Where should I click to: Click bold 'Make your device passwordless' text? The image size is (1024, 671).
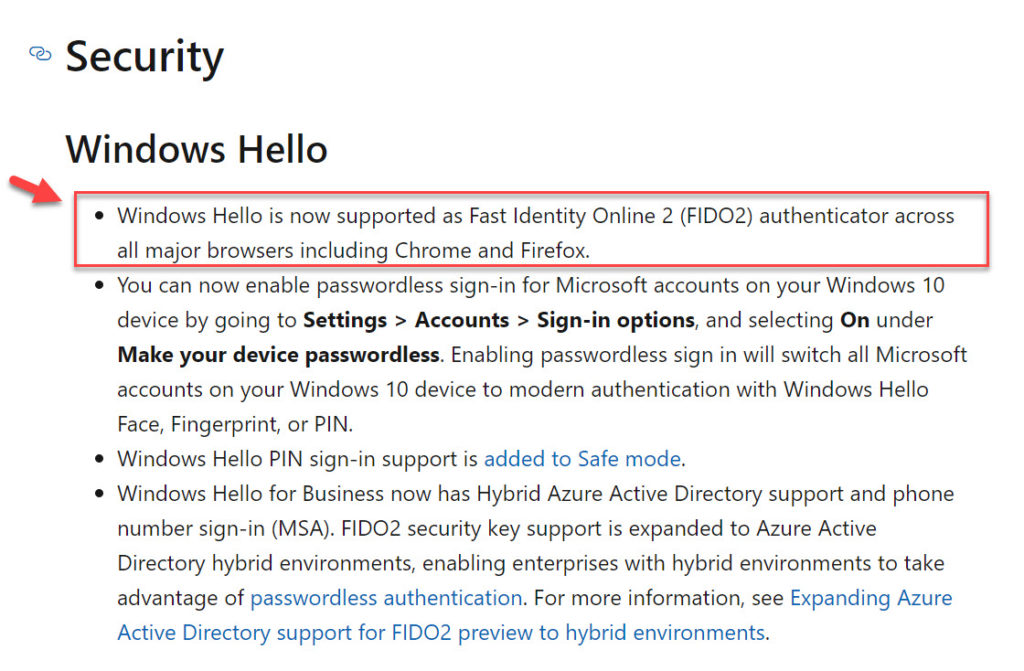[x=278, y=355]
